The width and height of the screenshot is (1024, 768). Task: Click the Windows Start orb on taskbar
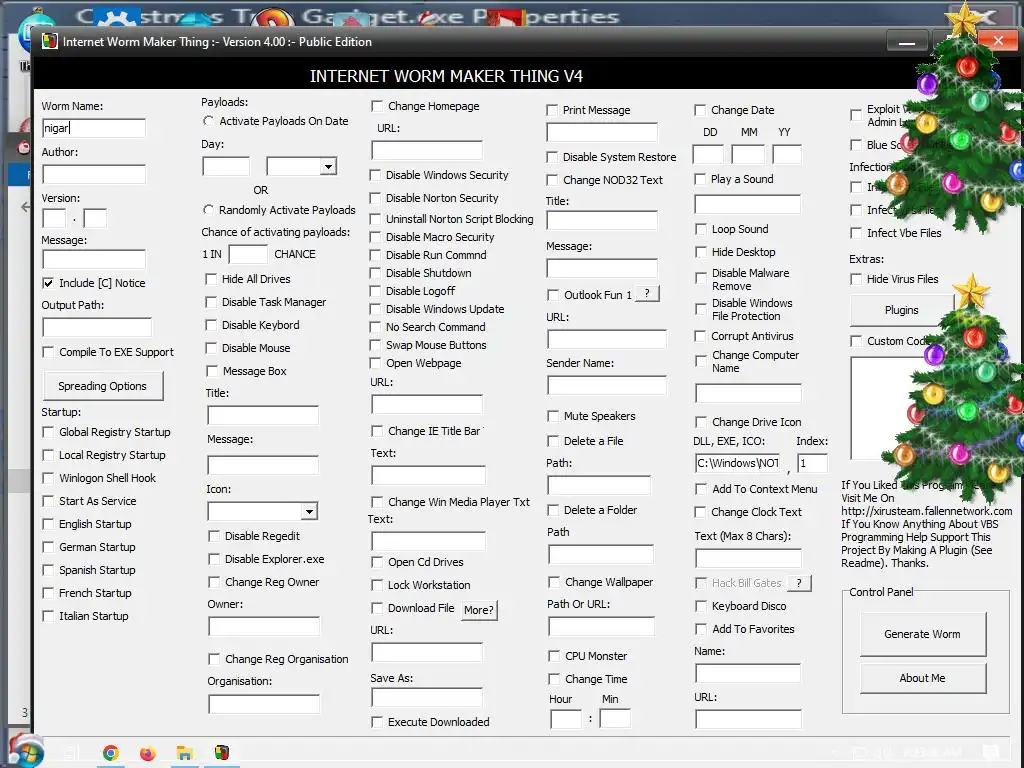pyautogui.click(x=26, y=752)
